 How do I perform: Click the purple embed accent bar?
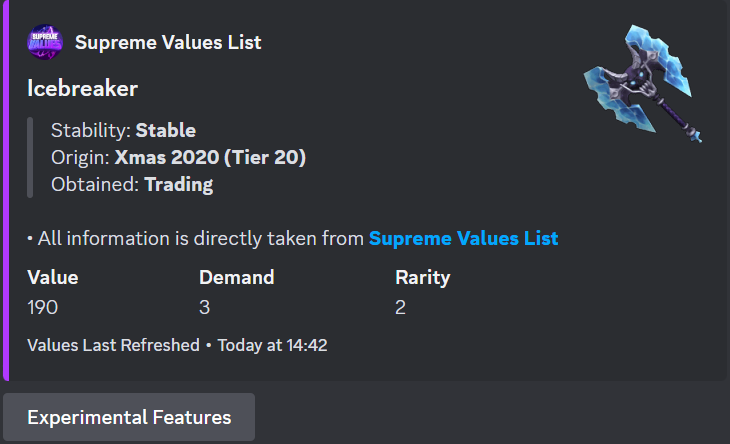tap(5, 190)
